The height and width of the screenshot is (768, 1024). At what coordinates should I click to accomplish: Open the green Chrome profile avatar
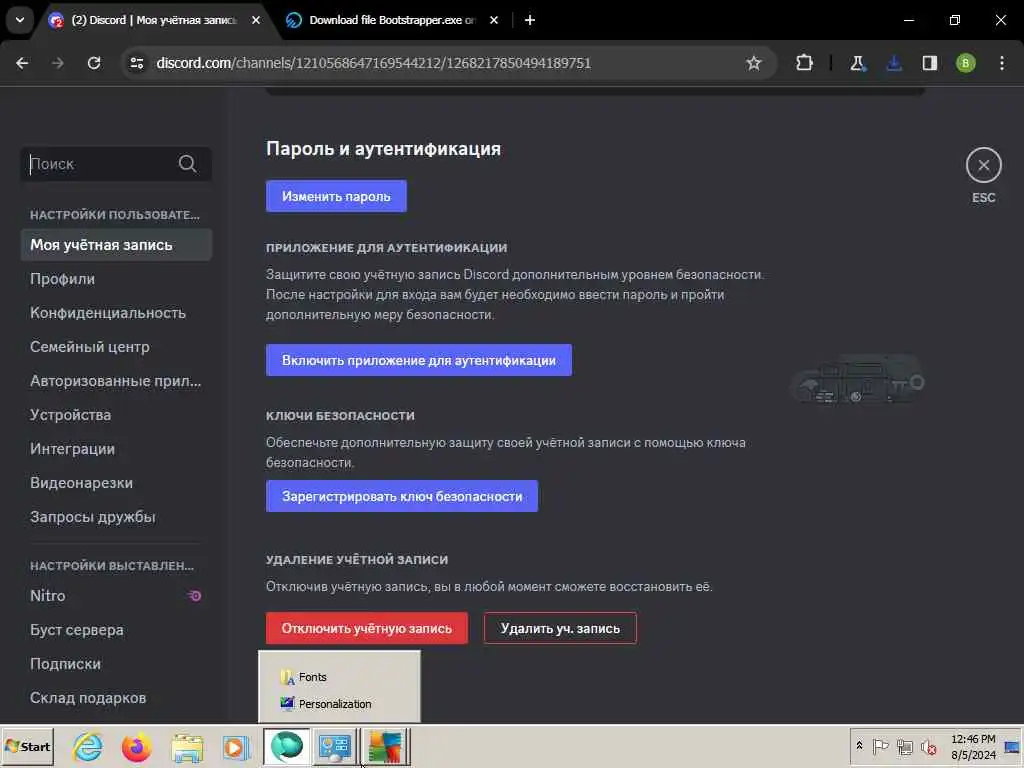[x=965, y=63]
